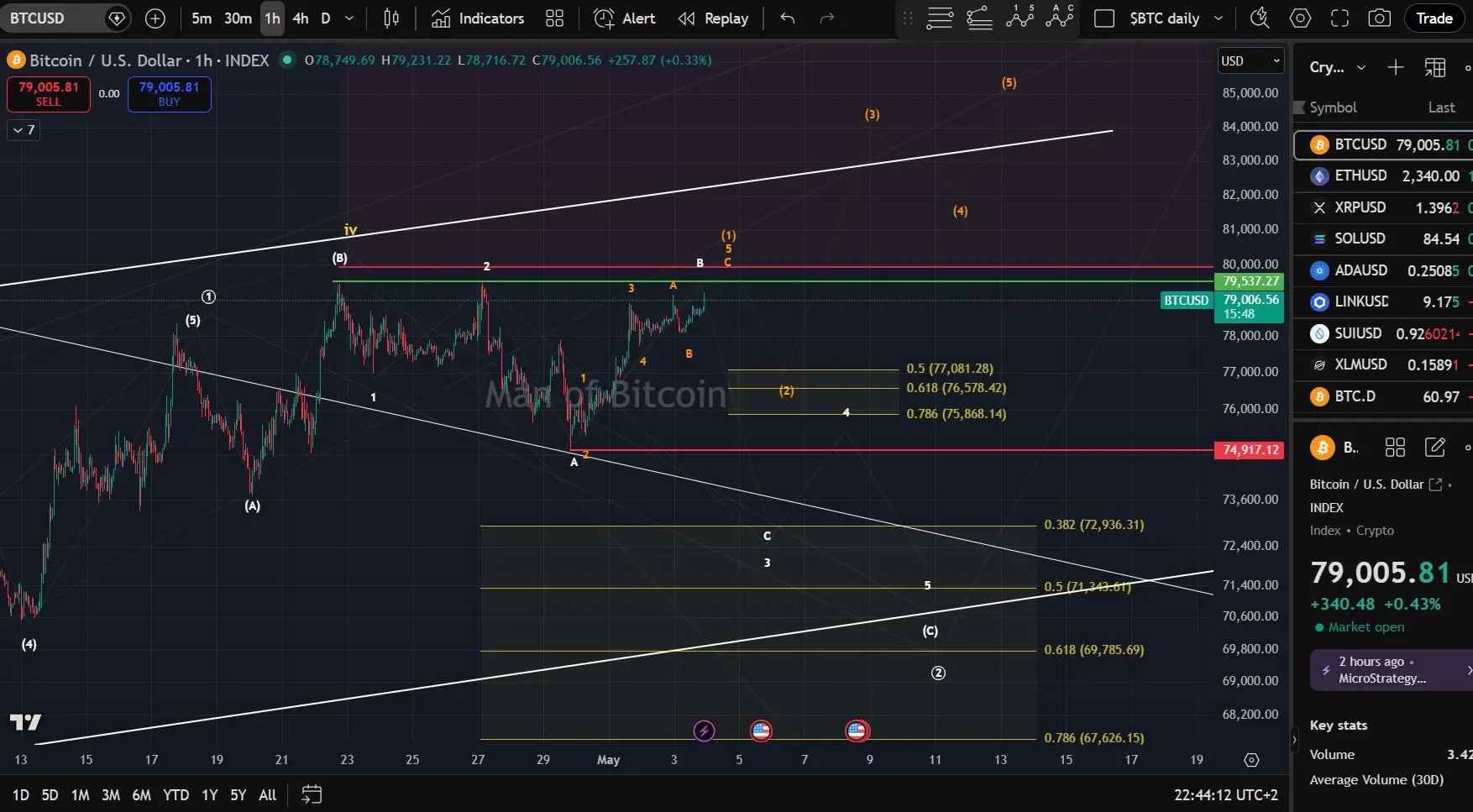1473x812 pixels.
Task: Select the horizontal lines drawing tool in favorites
Action: [x=940, y=18]
